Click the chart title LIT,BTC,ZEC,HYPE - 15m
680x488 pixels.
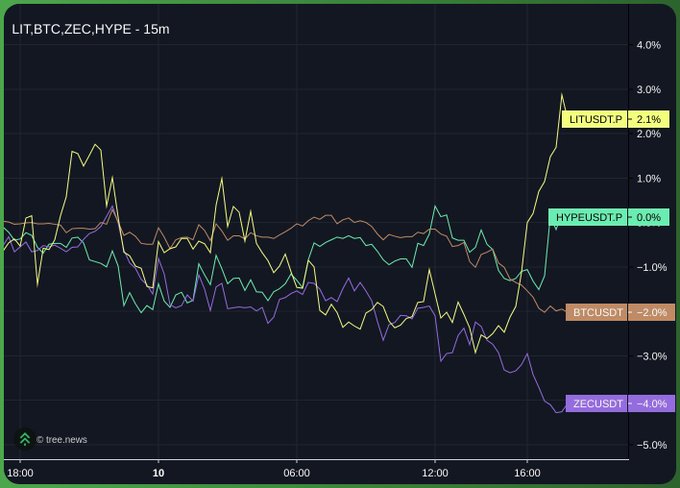[x=90, y=29]
